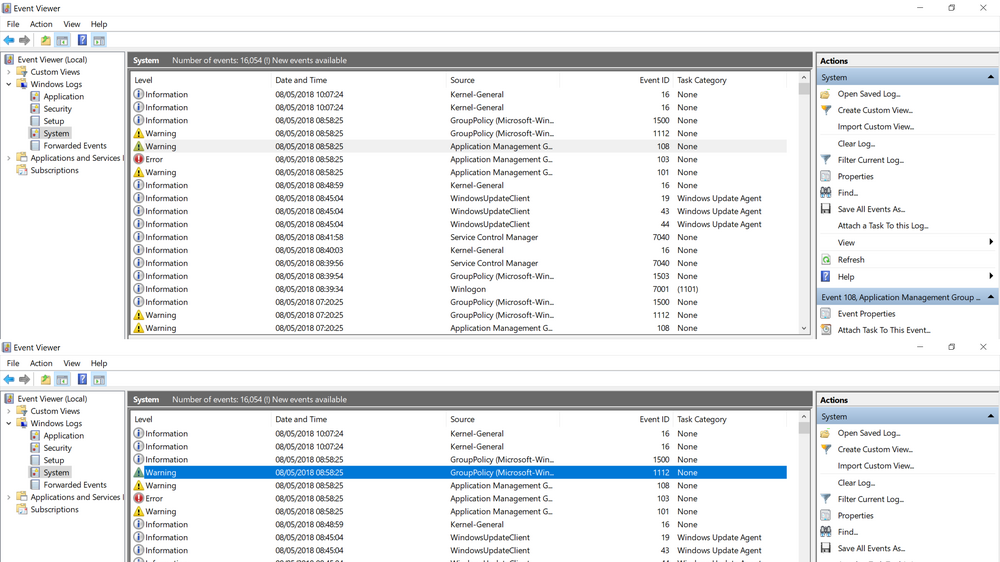Toggle console tree icon in upper window toolbar

tap(62, 40)
